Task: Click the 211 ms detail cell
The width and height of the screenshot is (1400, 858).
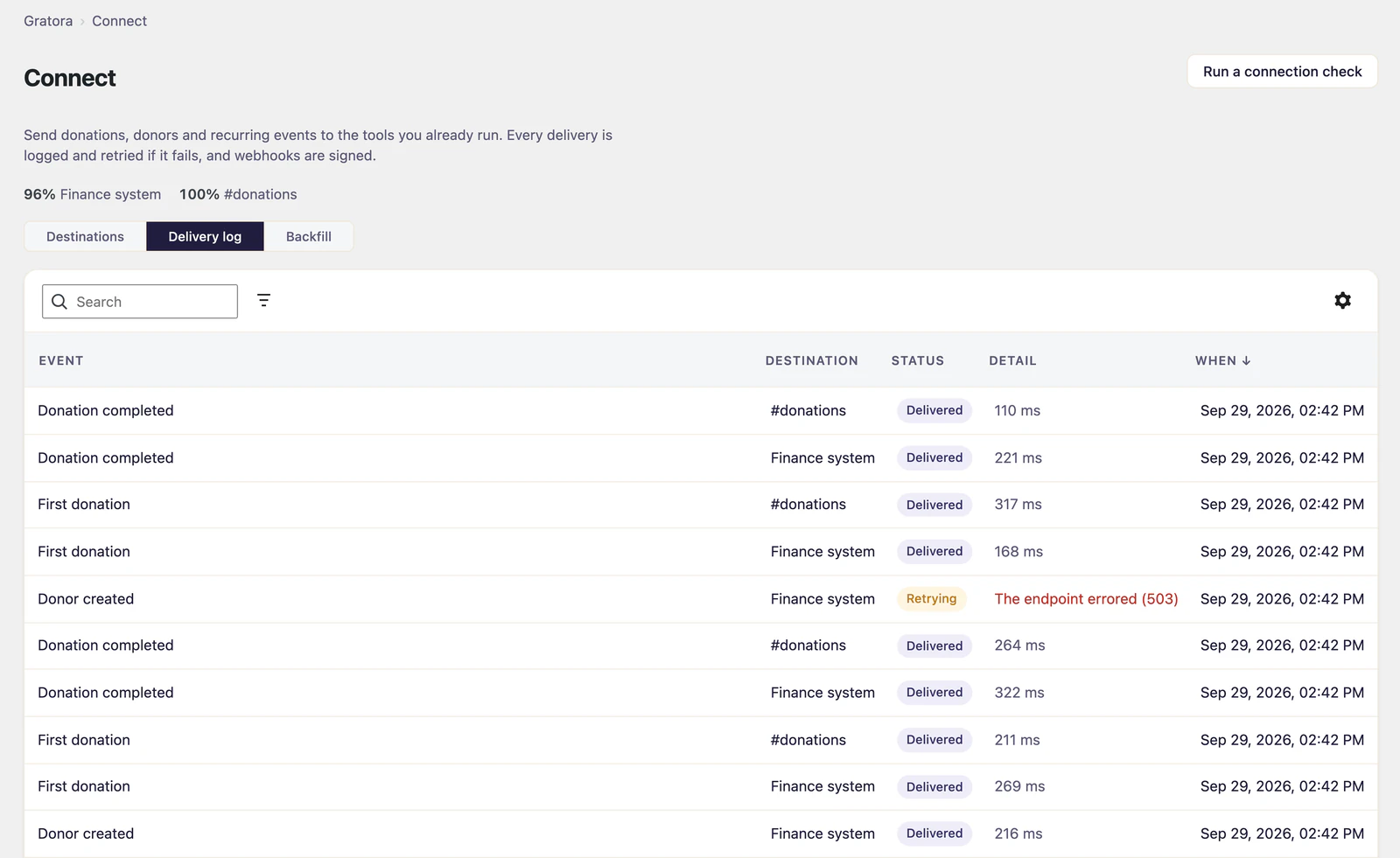Action: [x=1017, y=740]
